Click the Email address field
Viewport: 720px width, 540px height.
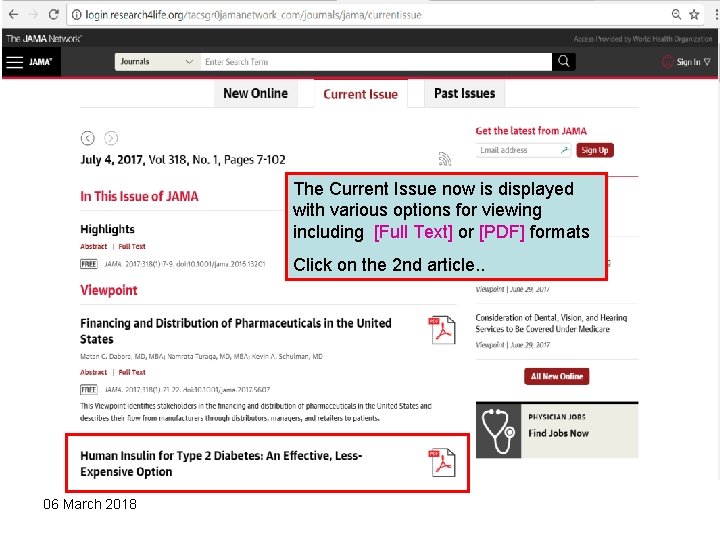(x=523, y=150)
